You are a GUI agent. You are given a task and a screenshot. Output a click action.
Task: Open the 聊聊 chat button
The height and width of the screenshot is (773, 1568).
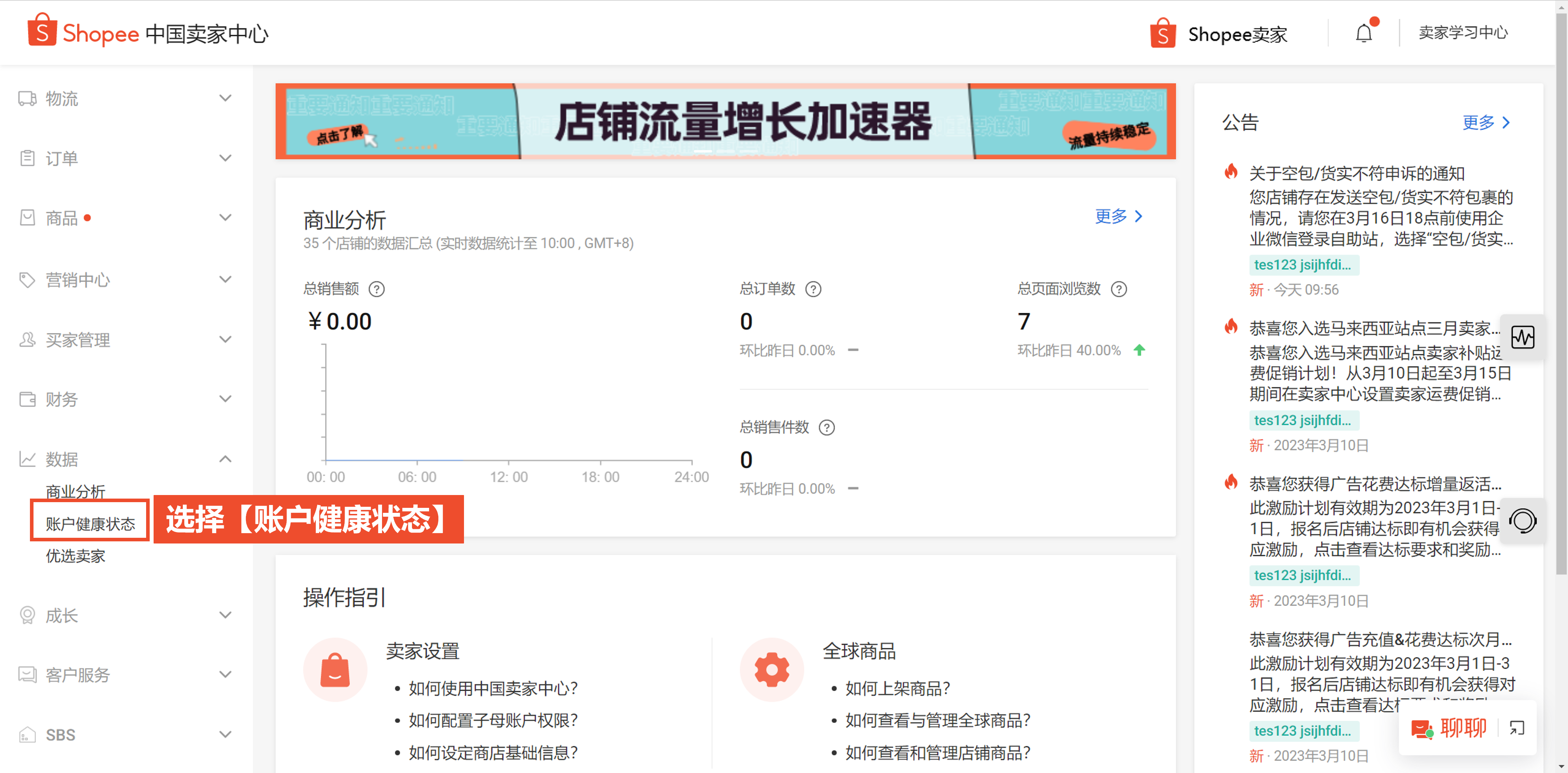coord(1449,728)
